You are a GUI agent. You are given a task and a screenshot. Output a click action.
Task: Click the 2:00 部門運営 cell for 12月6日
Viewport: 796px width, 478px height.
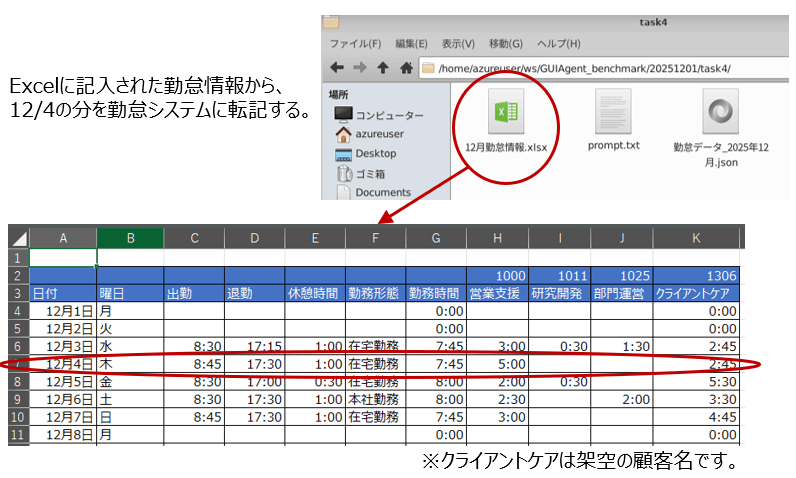[x=622, y=399]
